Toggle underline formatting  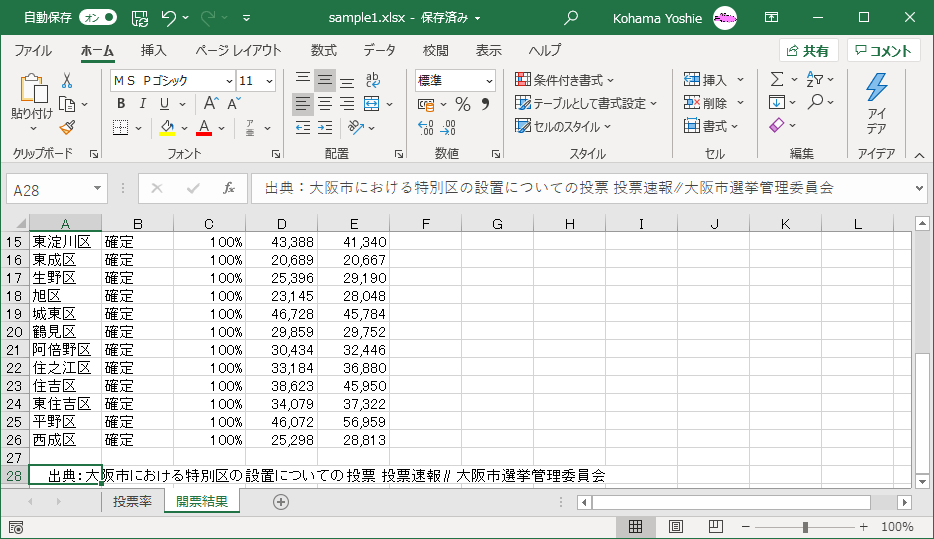tap(164, 104)
